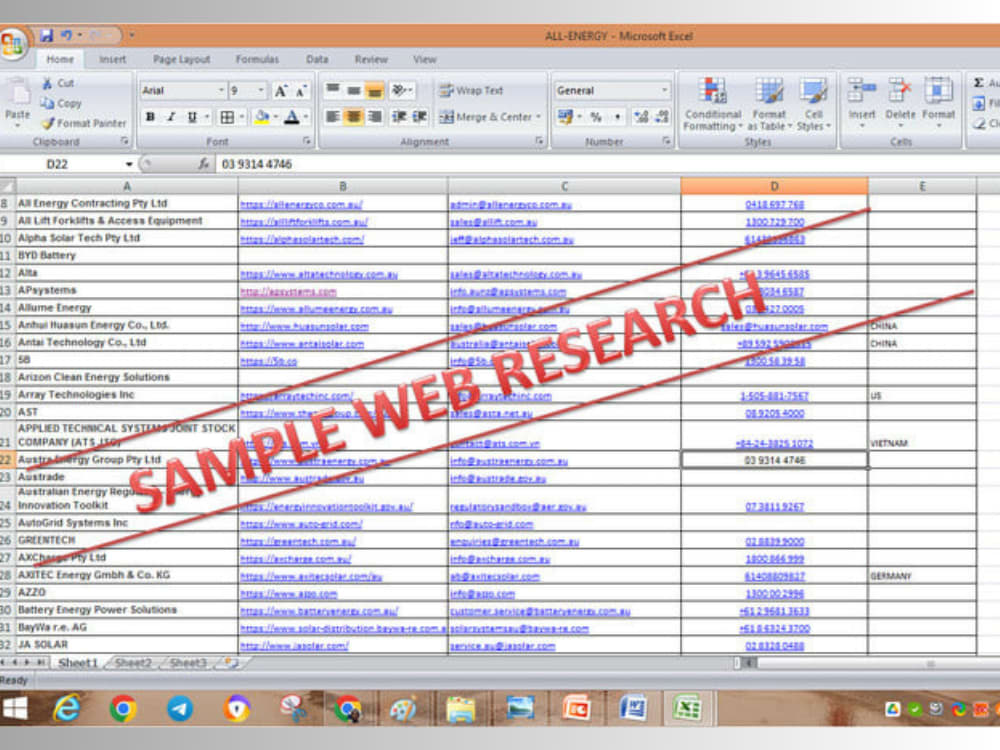Viewport: 1000px width, 750px height.
Task: Open the View tab
Action: click(425, 59)
